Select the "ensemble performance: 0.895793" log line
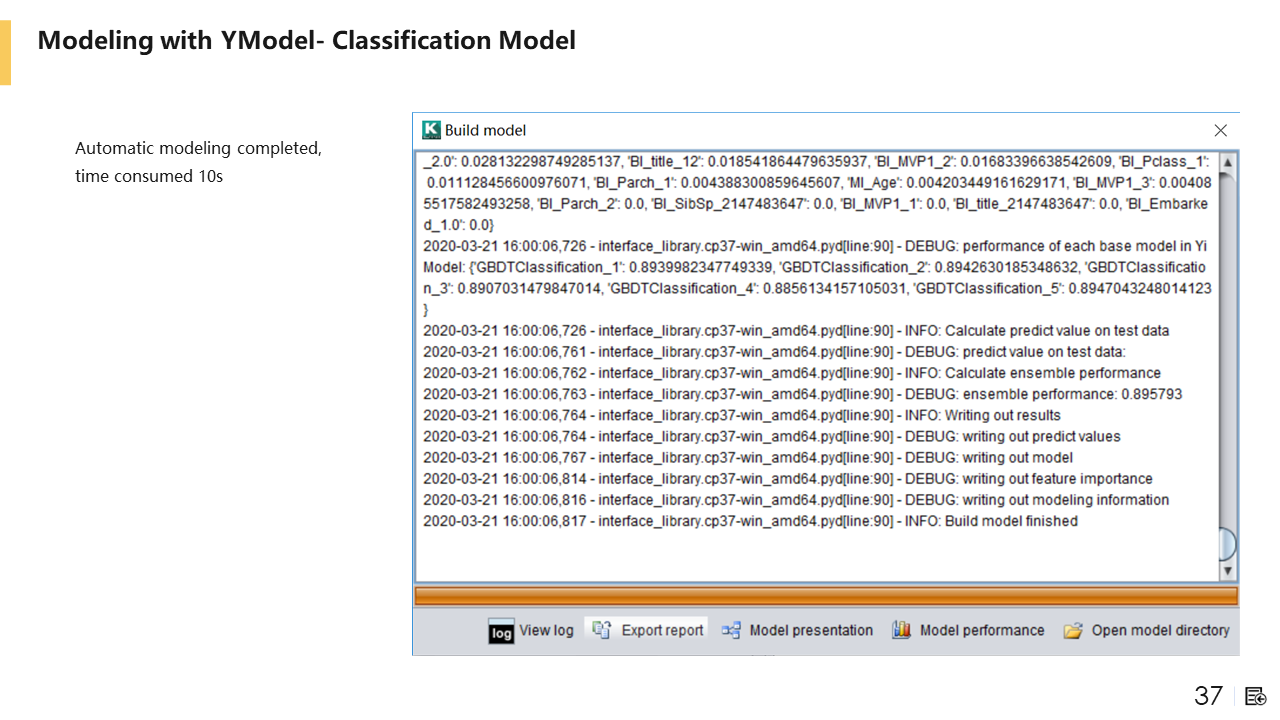 (x=803, y=395)
